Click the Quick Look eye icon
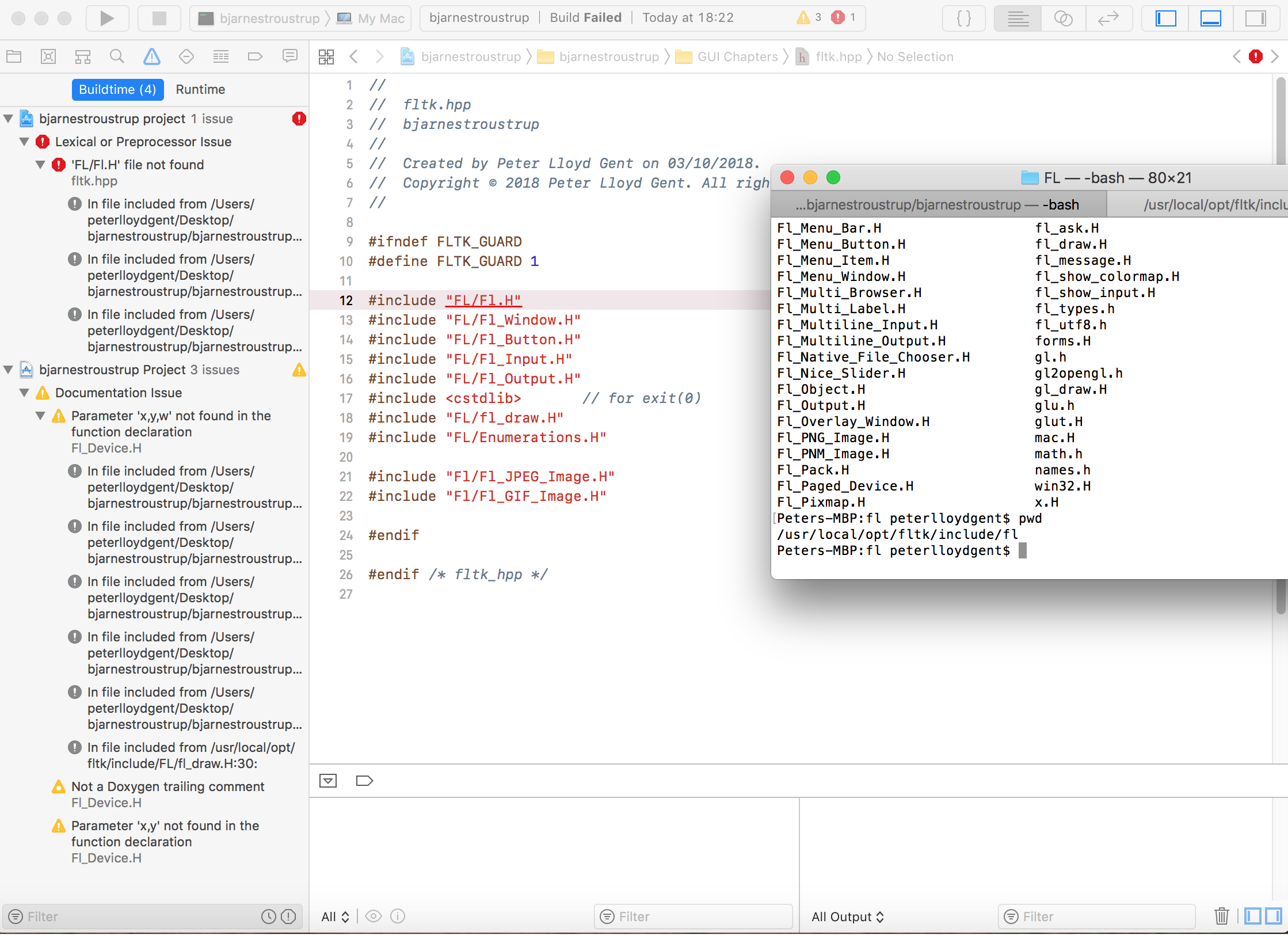 tap(374, 916)
